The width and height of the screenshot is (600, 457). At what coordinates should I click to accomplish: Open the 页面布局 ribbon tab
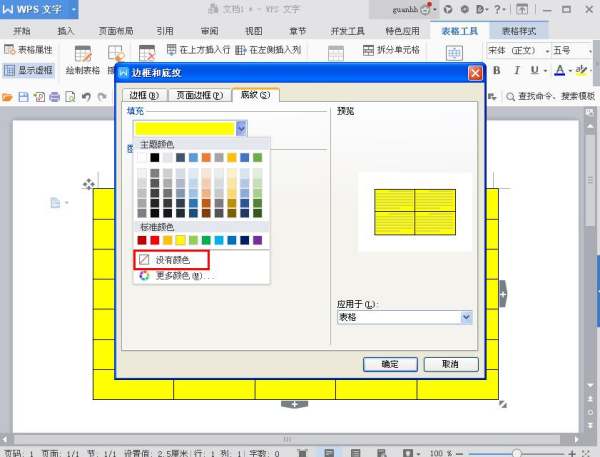click(115, 31)
